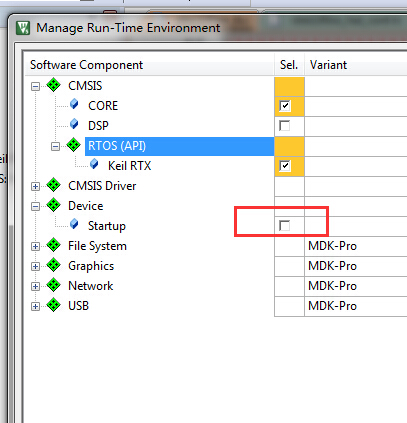
Task: Uncheck the Keil RTX checkbox
Action: pyautogui.click(x=285, y=166)
